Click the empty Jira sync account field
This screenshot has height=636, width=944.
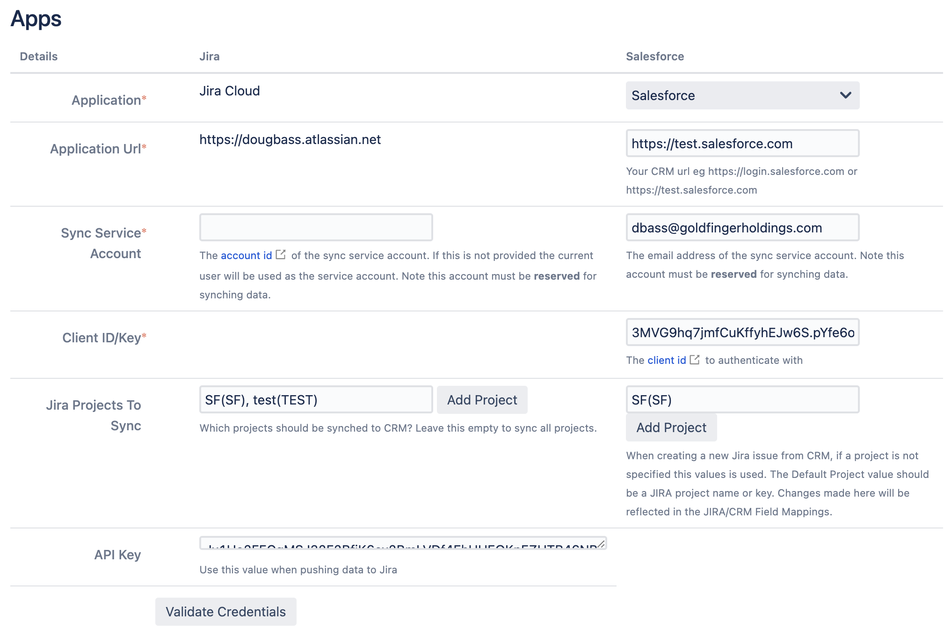316,228
